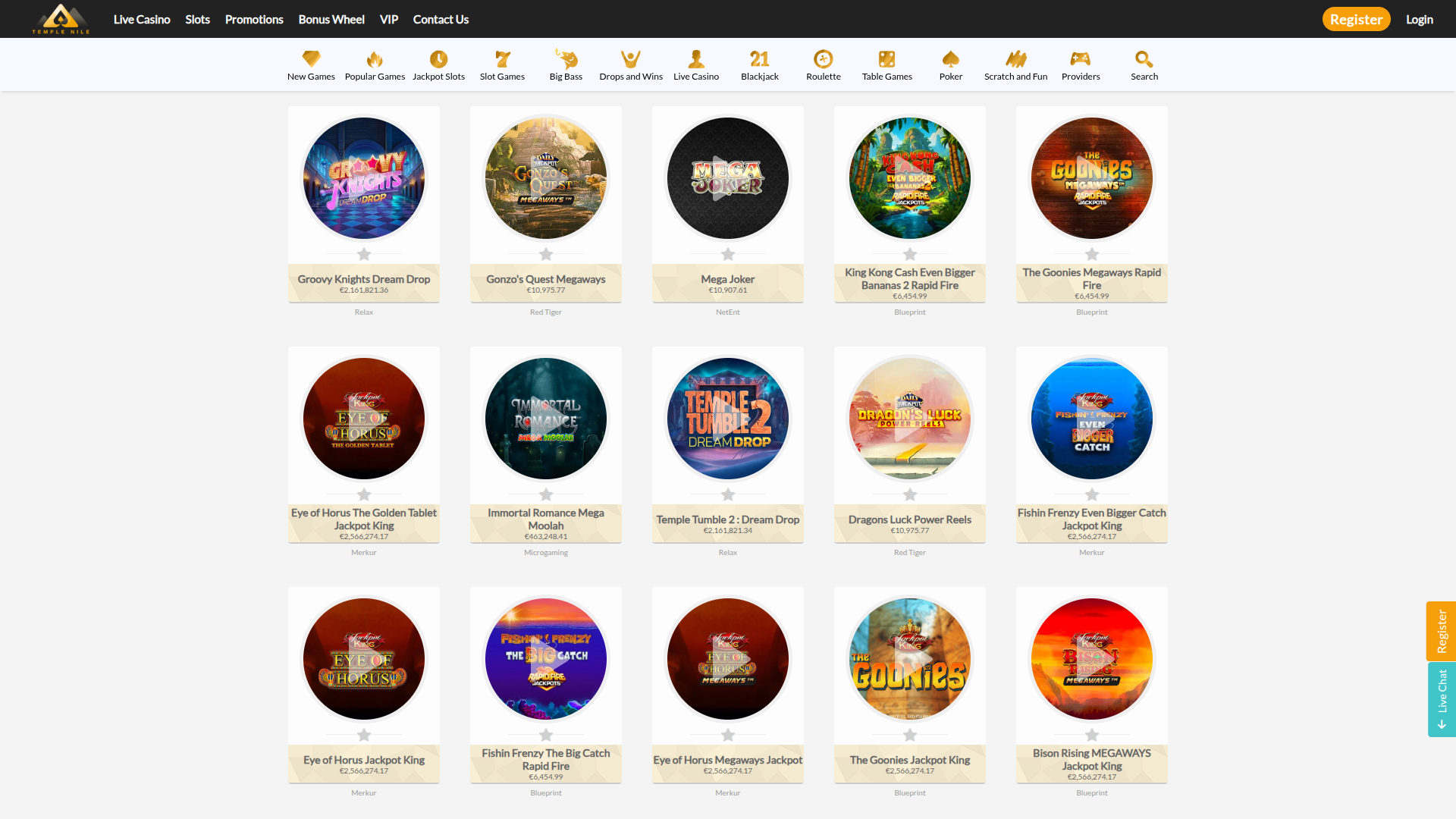
Task: Open the Jackpot Slots category icon
Action: [438, 59]
